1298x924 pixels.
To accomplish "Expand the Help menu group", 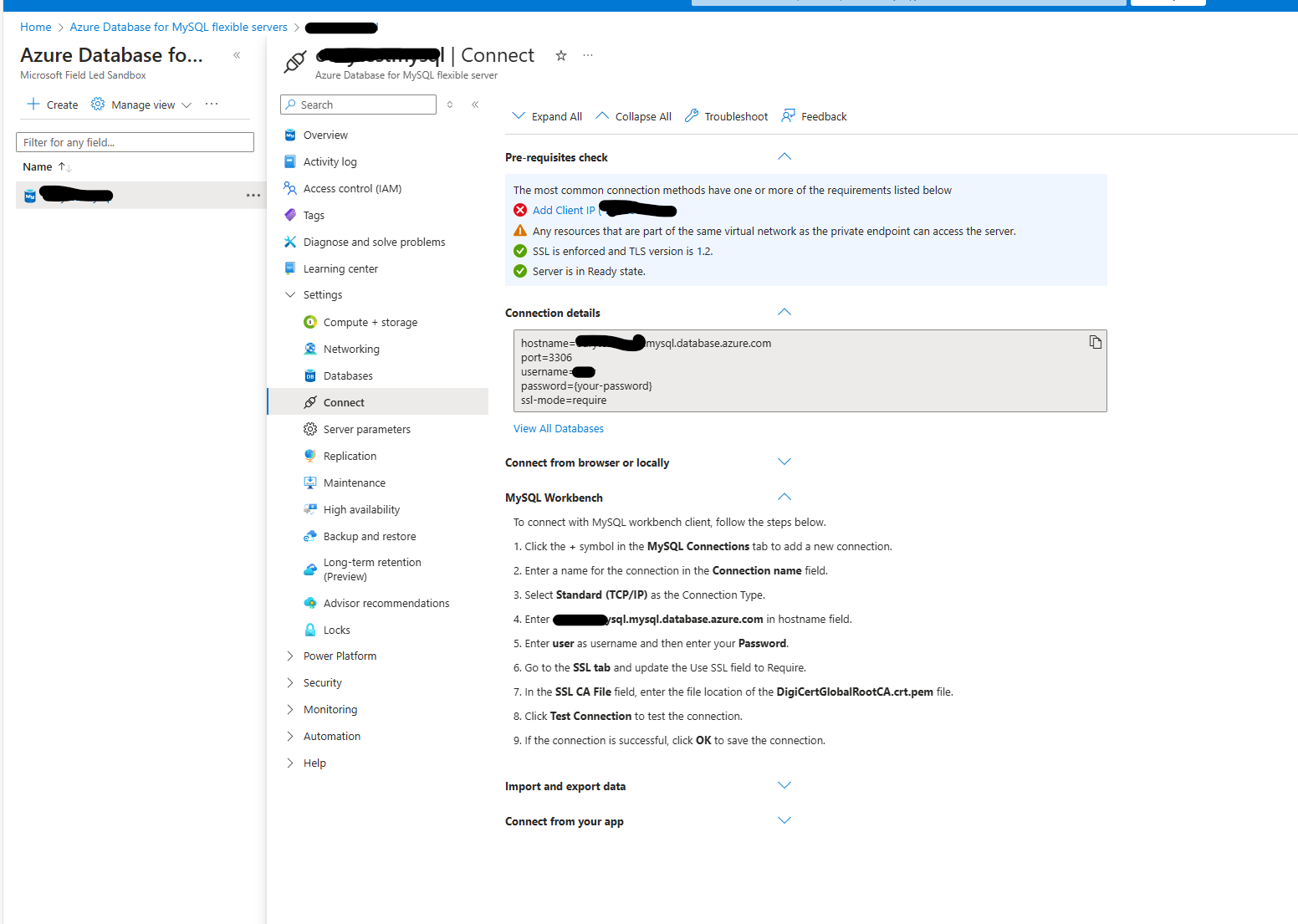I will pos(290,763).
